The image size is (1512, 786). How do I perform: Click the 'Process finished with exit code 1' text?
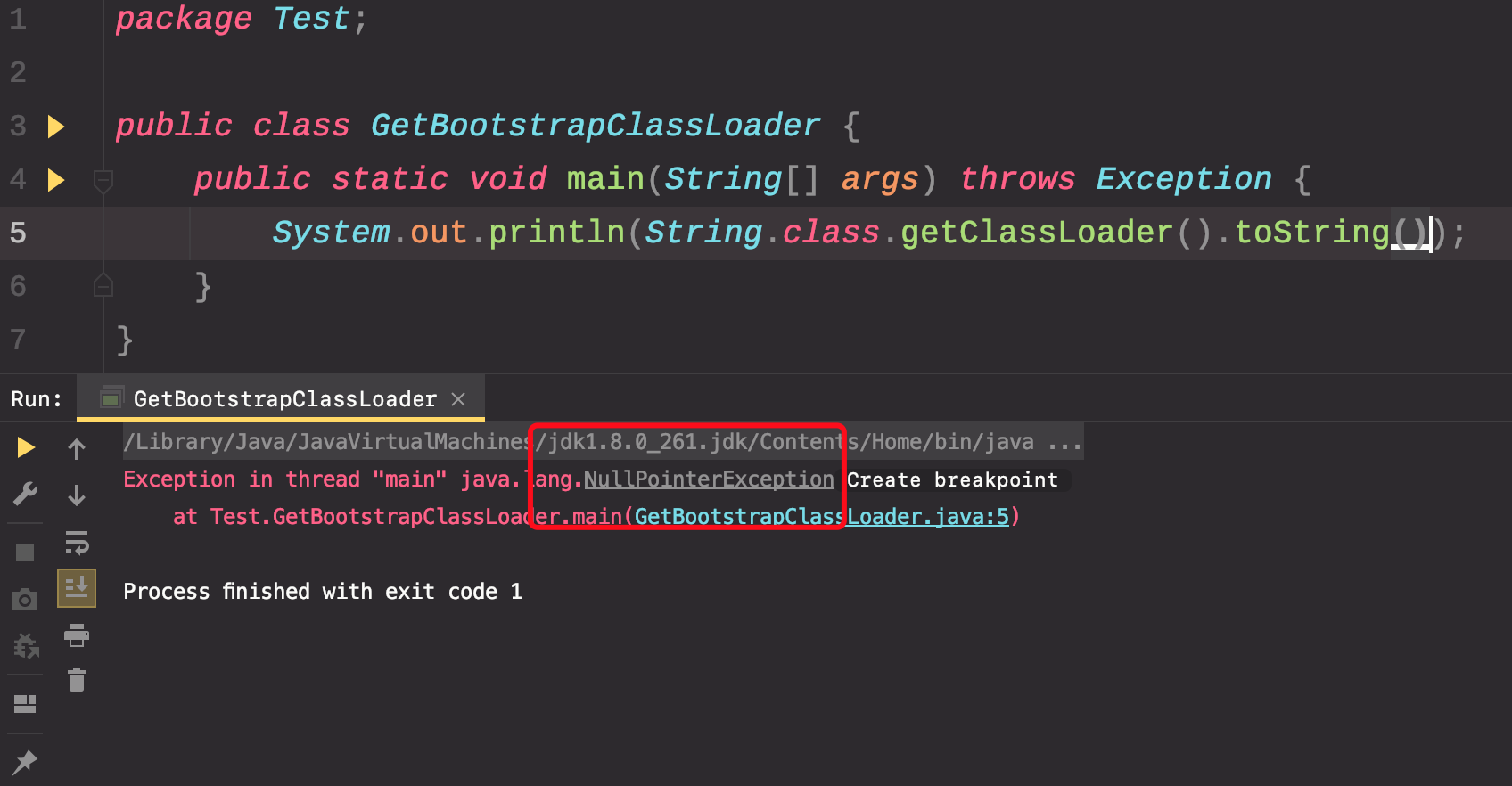[323, 592]
